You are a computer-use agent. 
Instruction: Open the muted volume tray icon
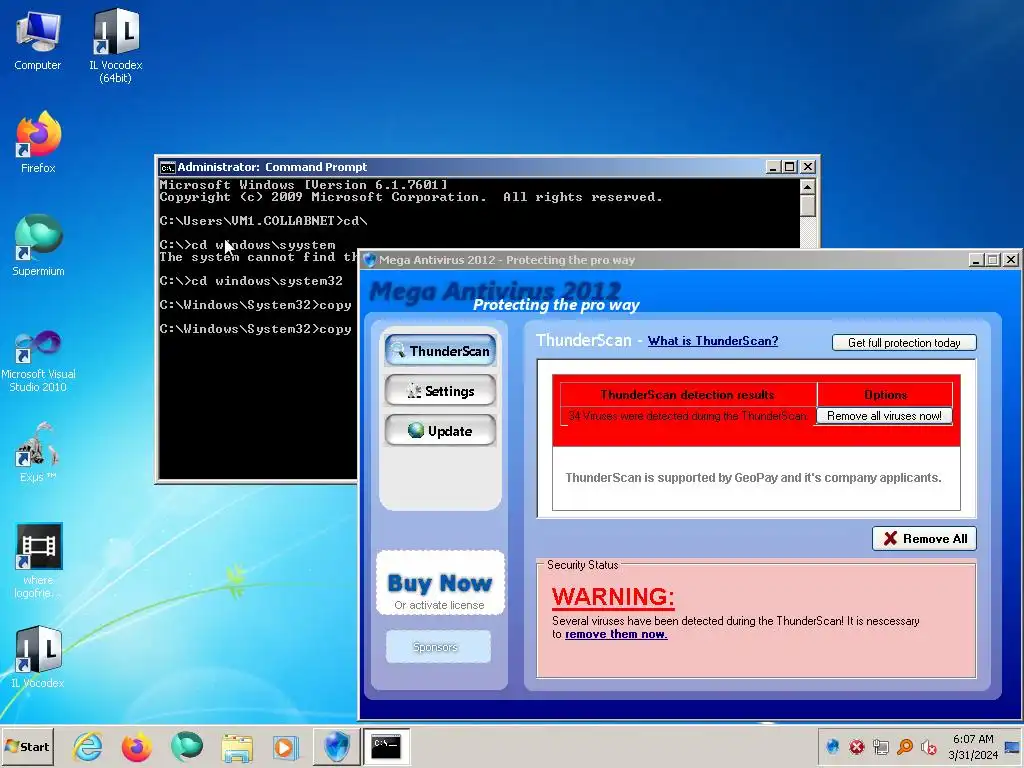point(929,746)
